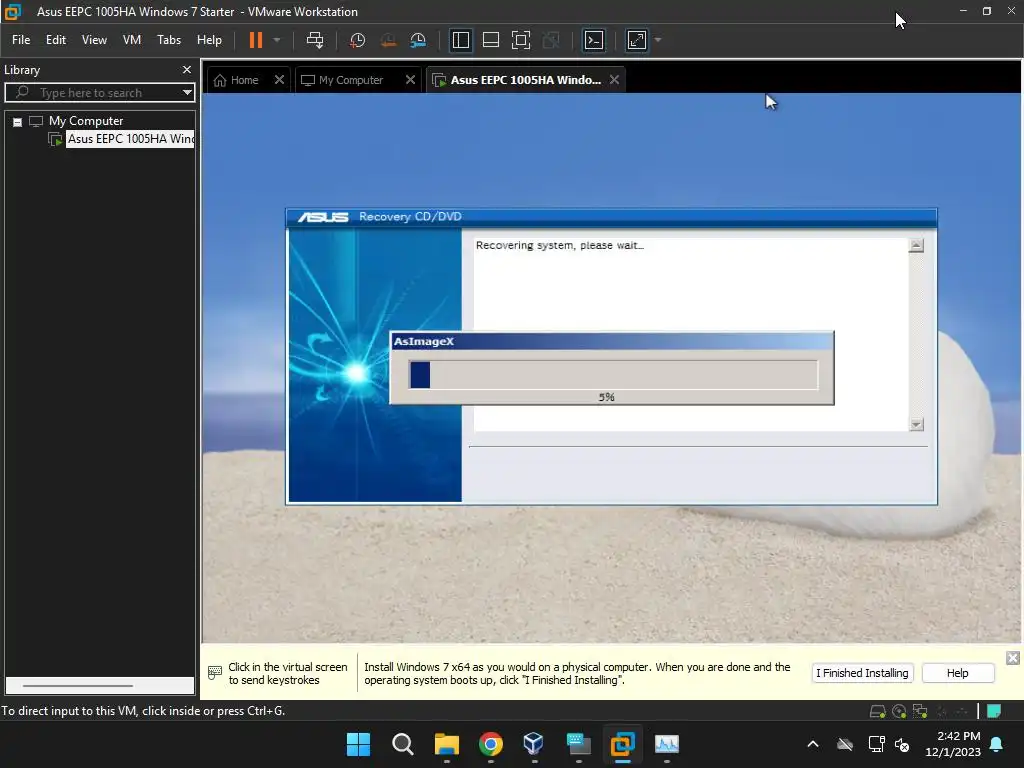Switch to the My Computer tab
The image size is (1024, 768).
point(342,80)
